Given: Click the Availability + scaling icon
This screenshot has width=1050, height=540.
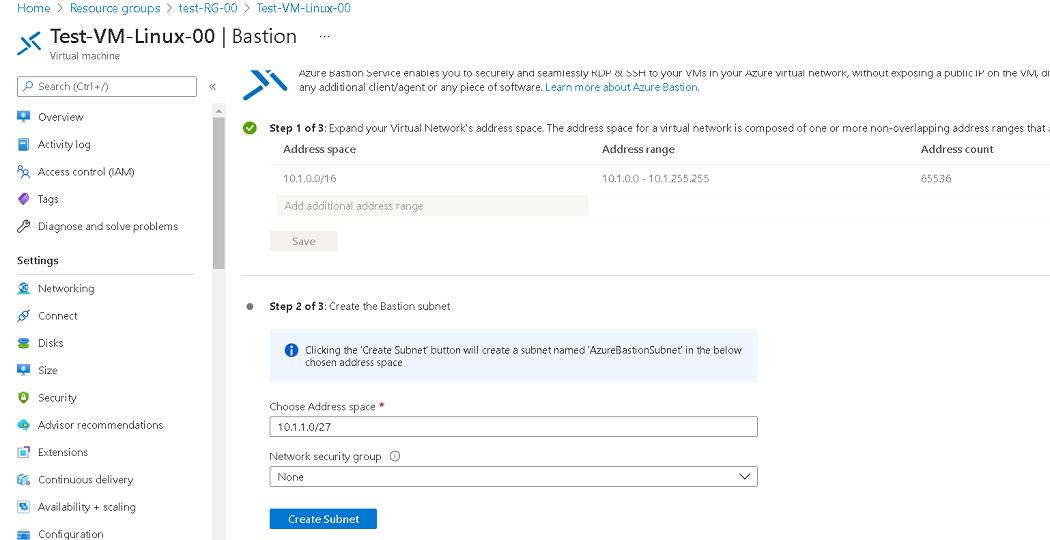Looking at the screenshot, I should [23, 507].
